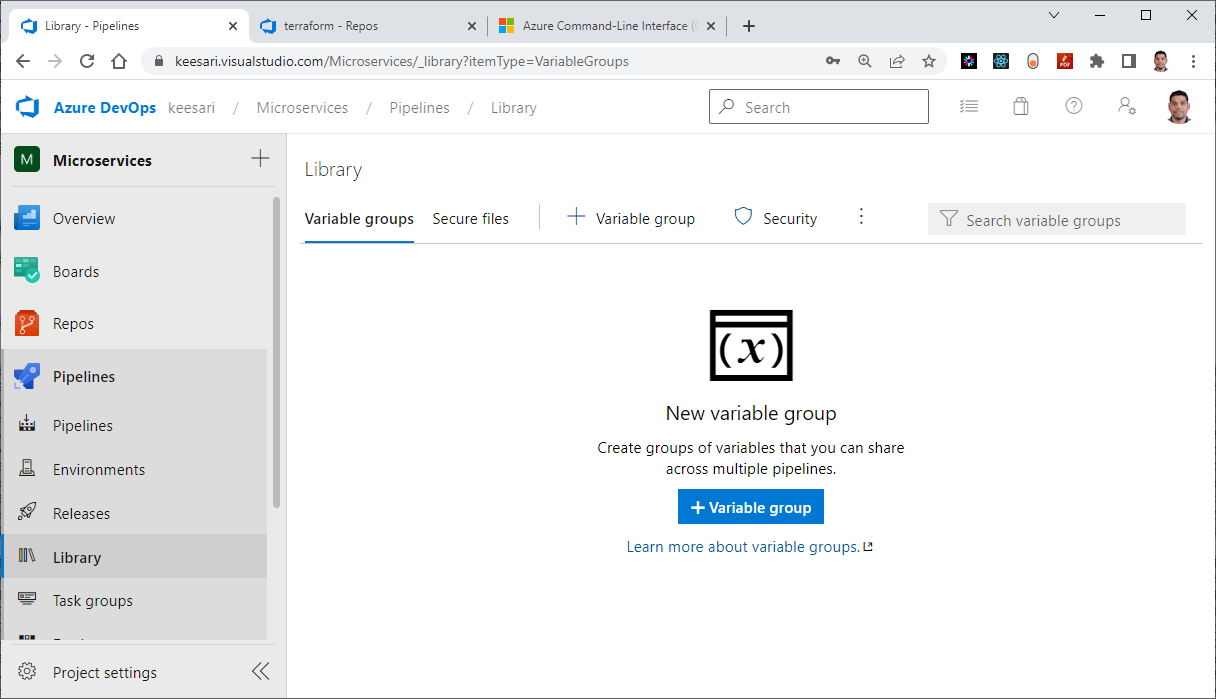Click the Security shield icon
The image size is (1216, 699).
(743, 217)
